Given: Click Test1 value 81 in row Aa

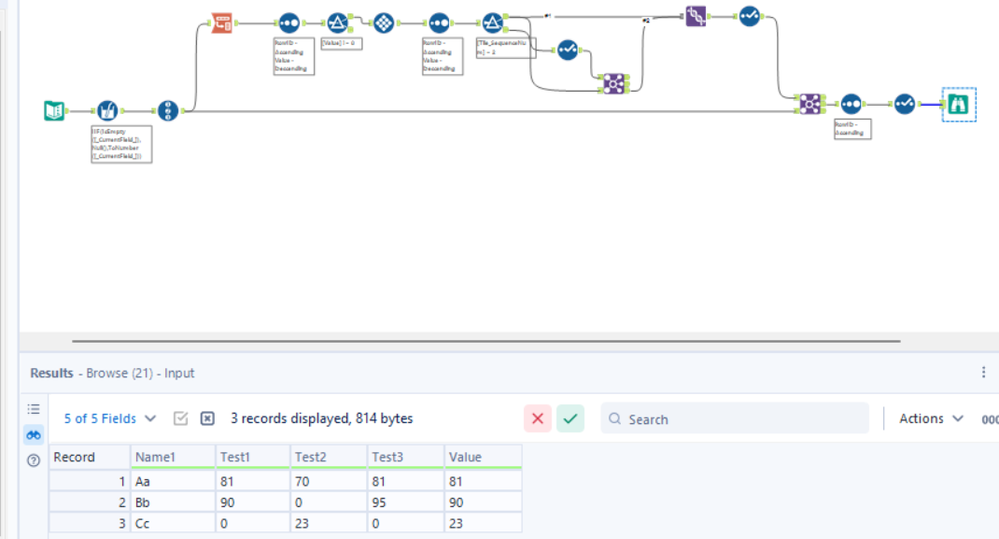Looking at the screenshot, I should [x=253, y=481].
